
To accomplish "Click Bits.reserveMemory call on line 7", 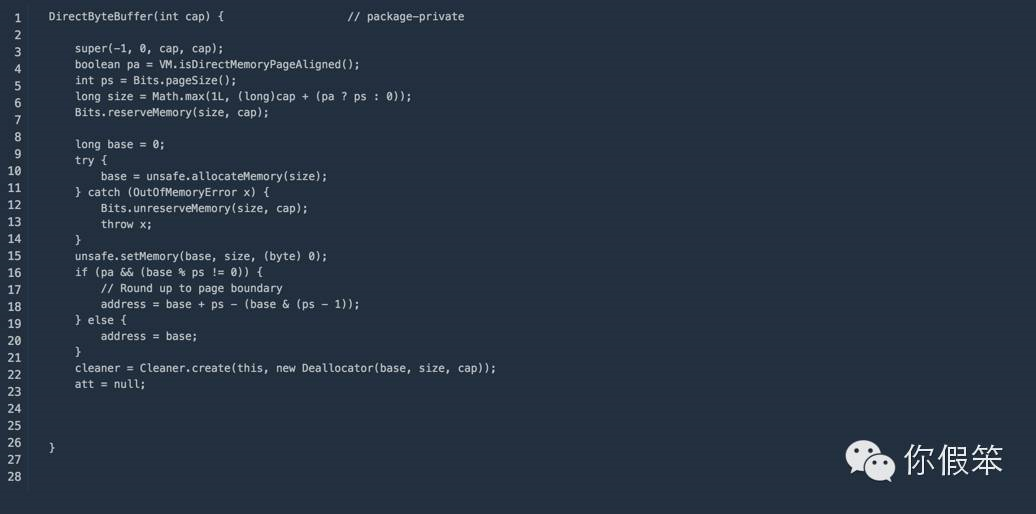I will pyautogui.click(x=172, y=112).
